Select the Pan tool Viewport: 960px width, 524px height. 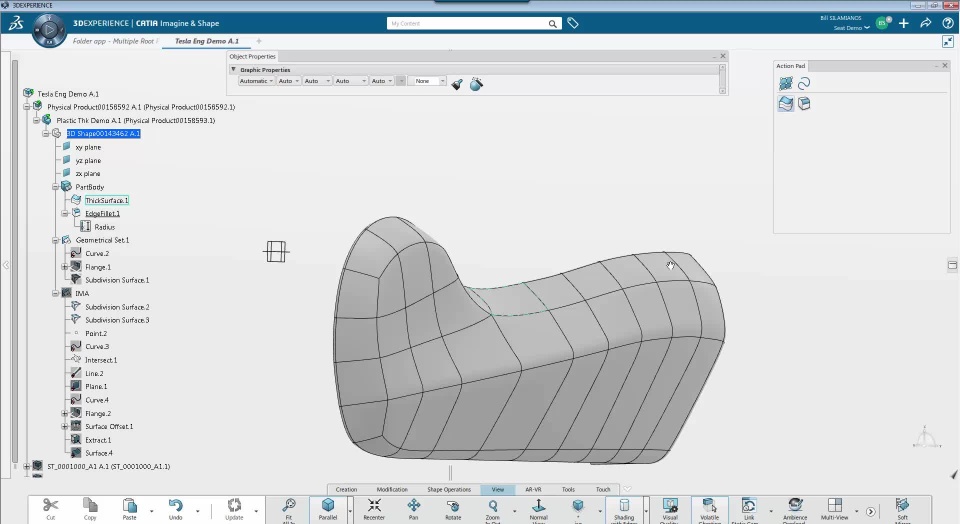(414, 508)
